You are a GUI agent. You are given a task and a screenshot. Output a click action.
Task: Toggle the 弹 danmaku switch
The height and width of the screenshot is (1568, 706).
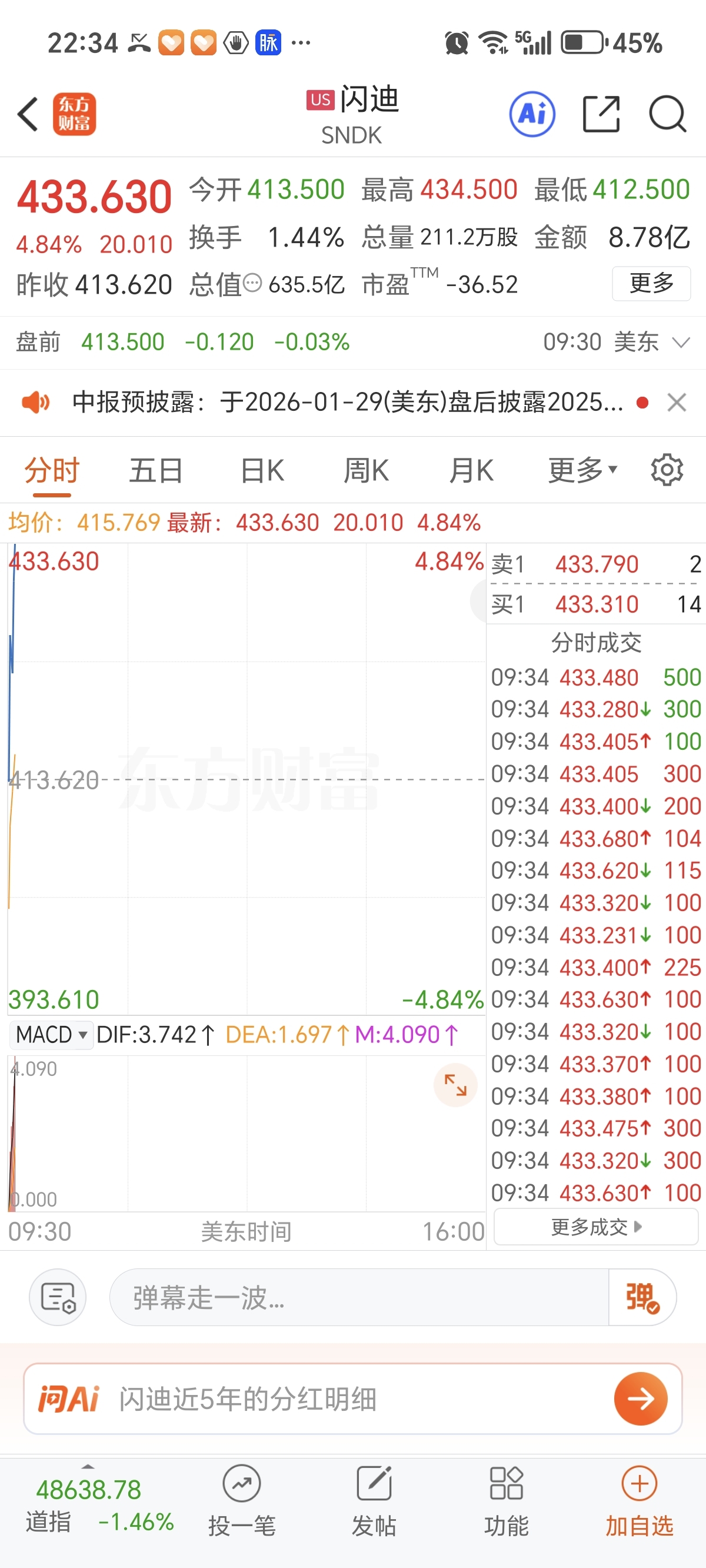coord(641,1297)
